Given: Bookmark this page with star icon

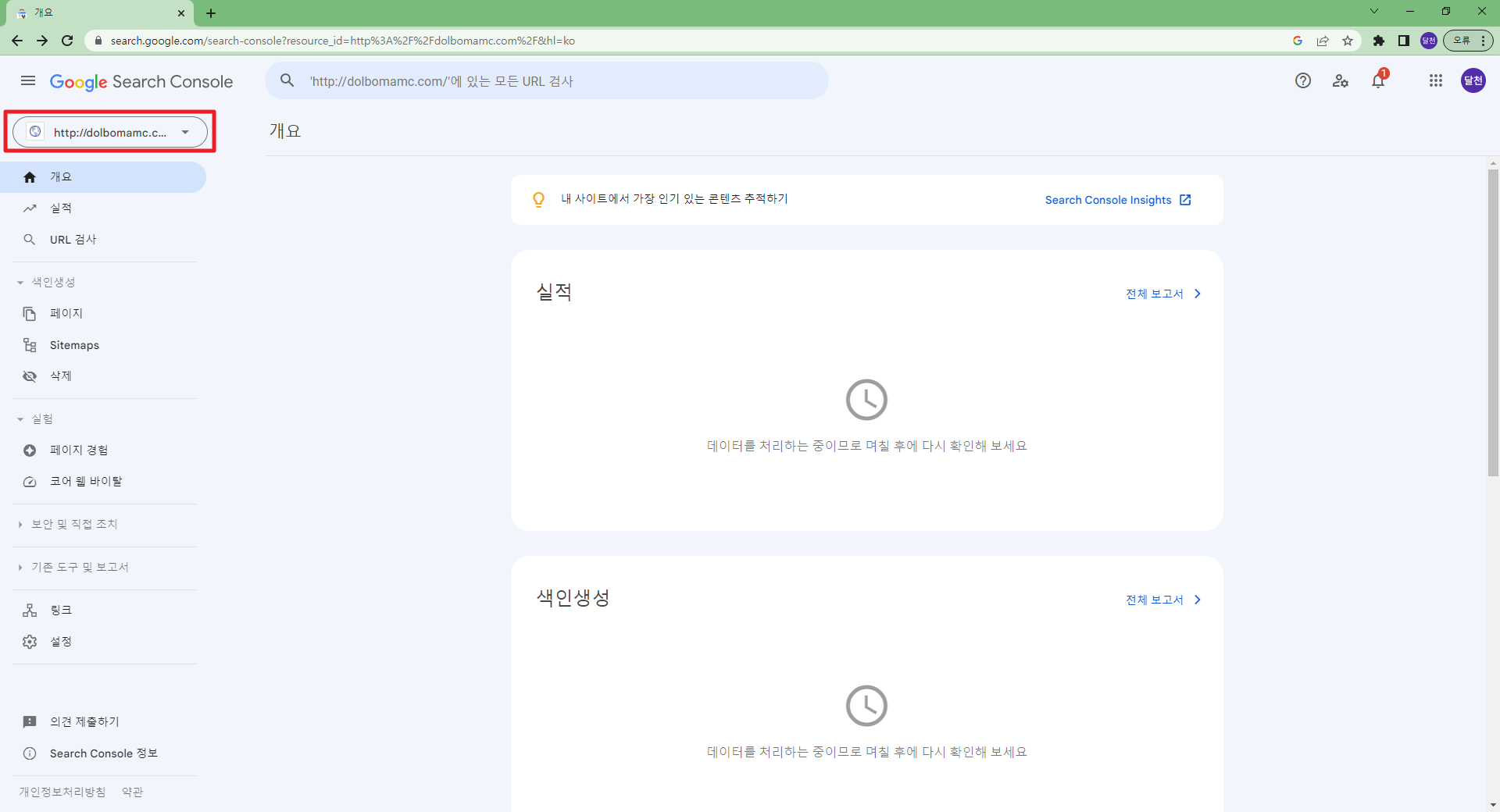Looking at the screenshot, I should pos(1348,41).
